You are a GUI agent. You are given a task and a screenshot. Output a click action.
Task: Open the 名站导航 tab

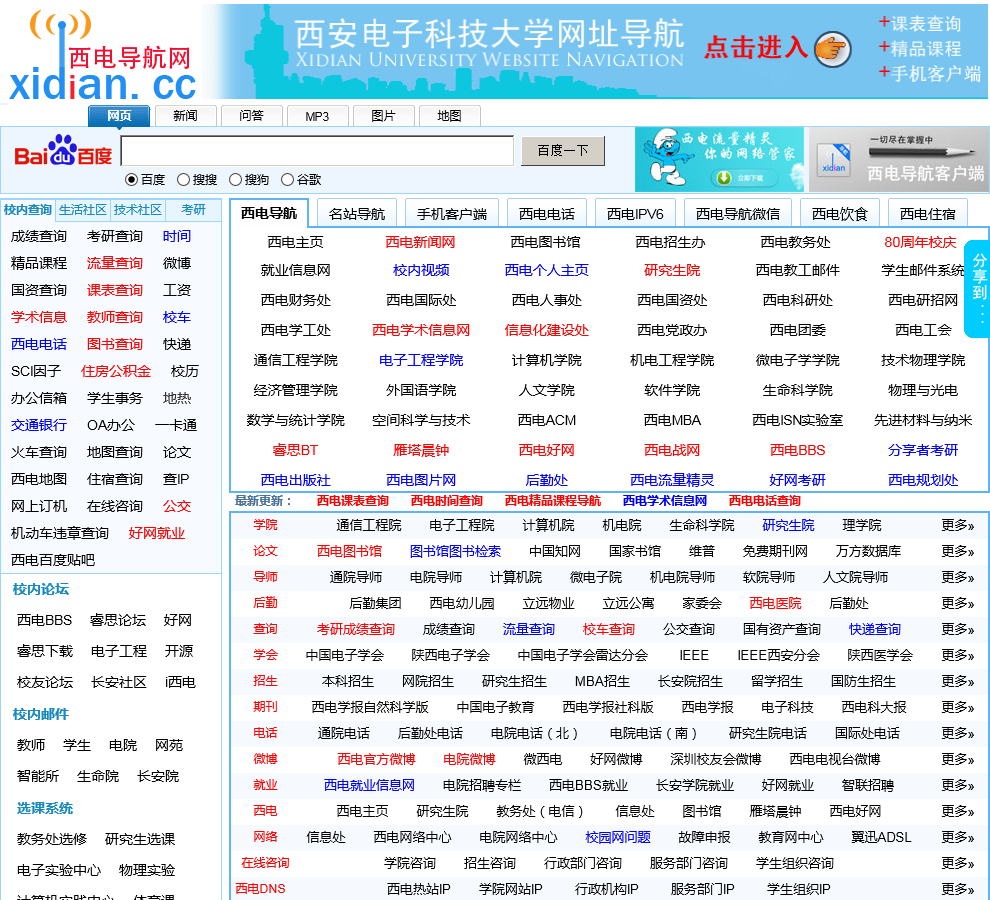[x=357, y=213]
